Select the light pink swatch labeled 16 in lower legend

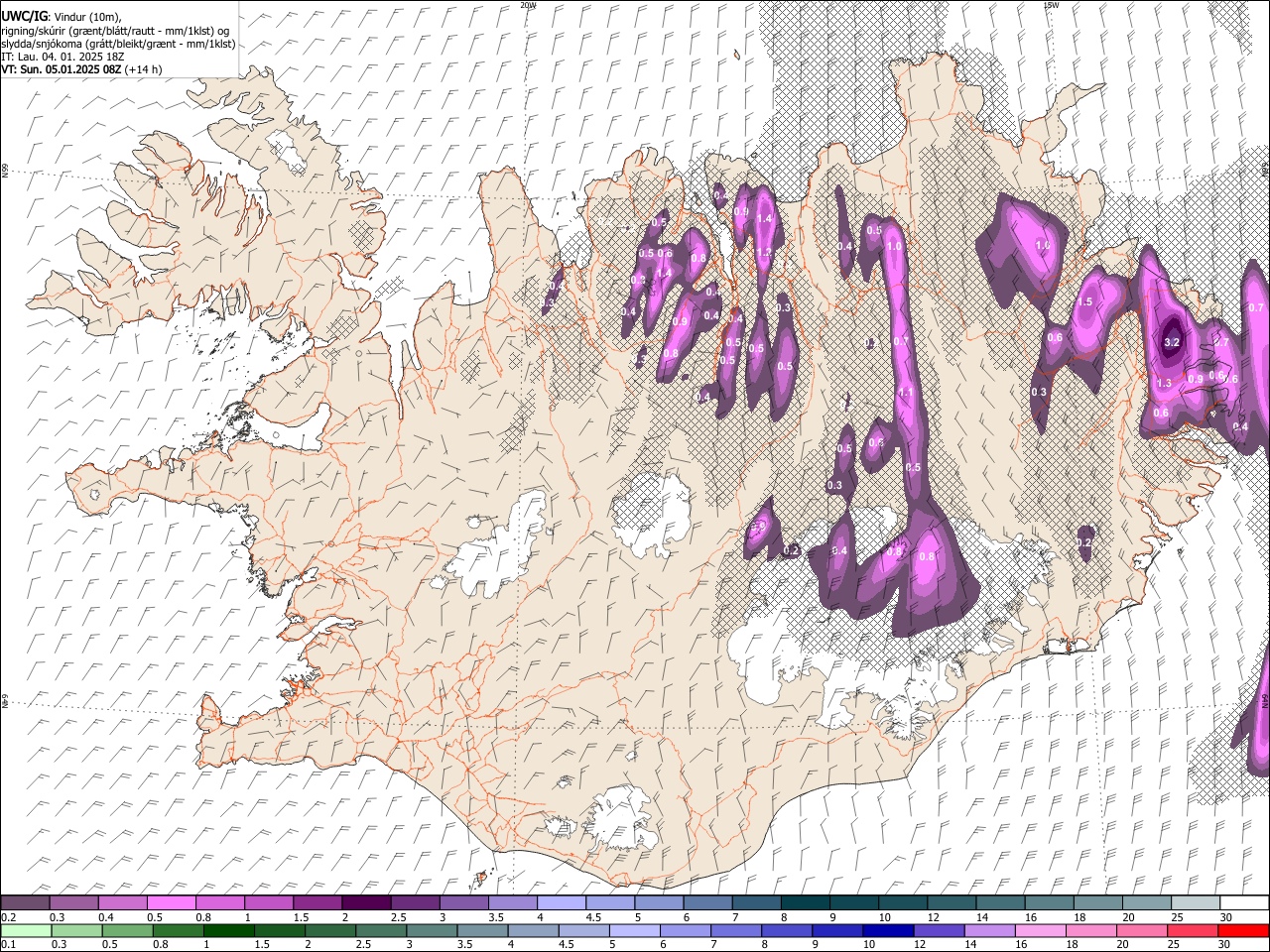coord(1039,930)
